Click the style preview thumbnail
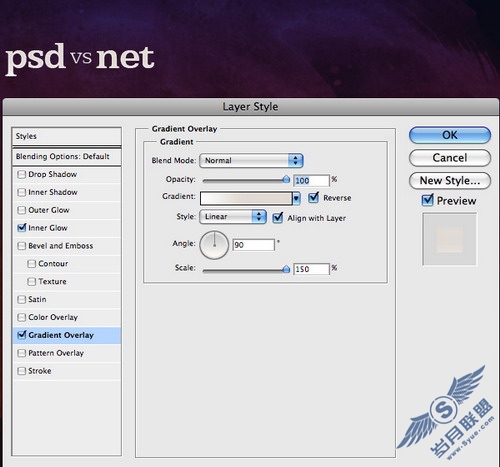Screen dimensions: 500x467 click(450, 239)
